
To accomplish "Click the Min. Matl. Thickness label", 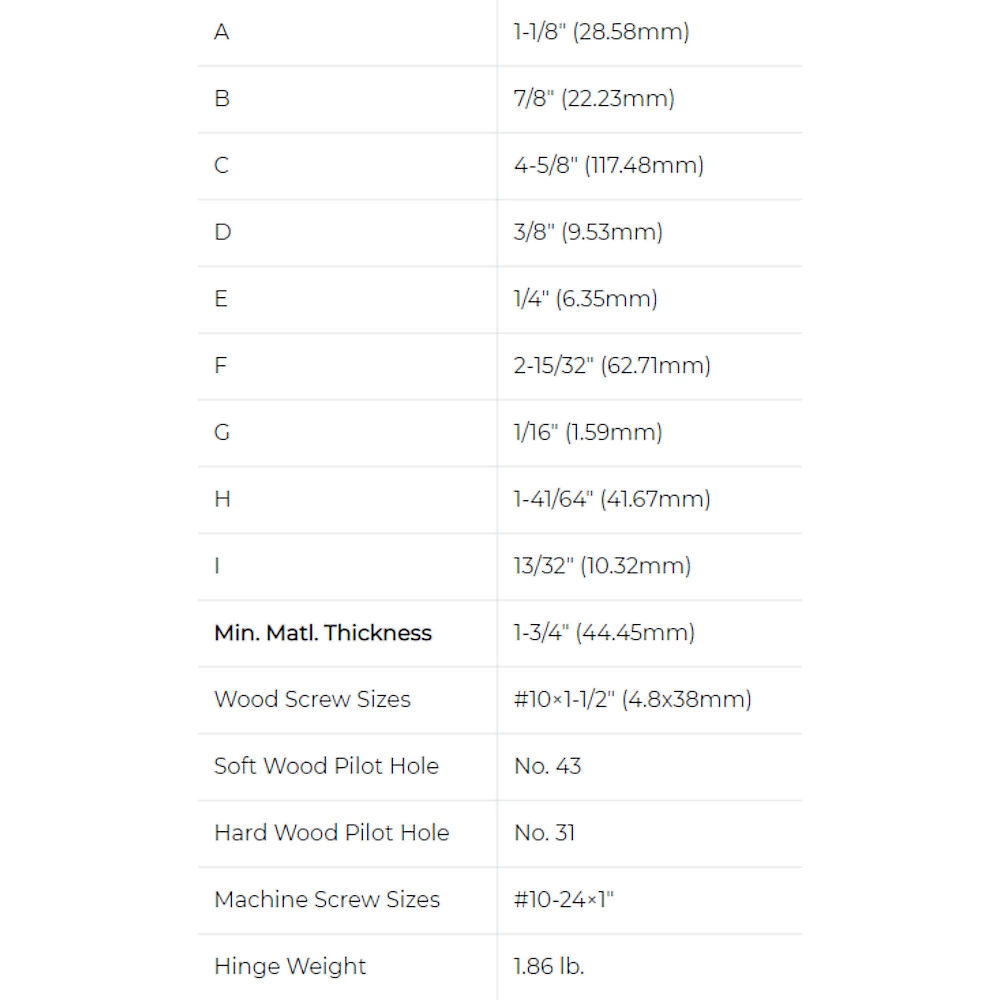I will tap(323, 633).
